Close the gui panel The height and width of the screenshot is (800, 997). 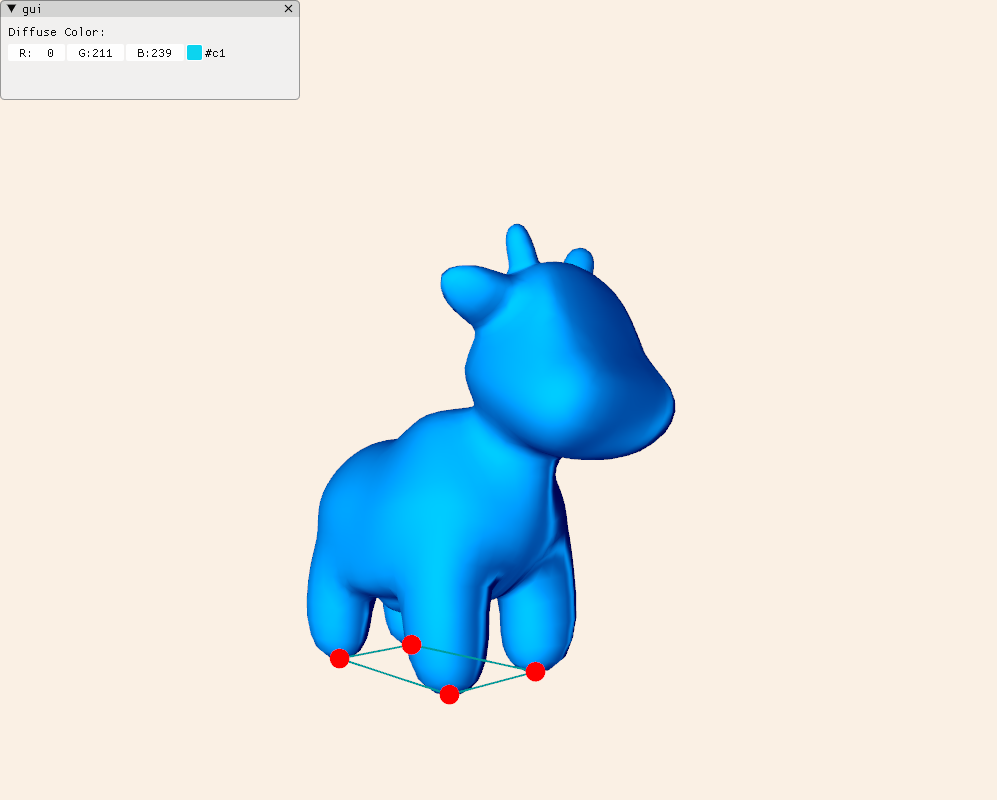click(x=289, y=9)
